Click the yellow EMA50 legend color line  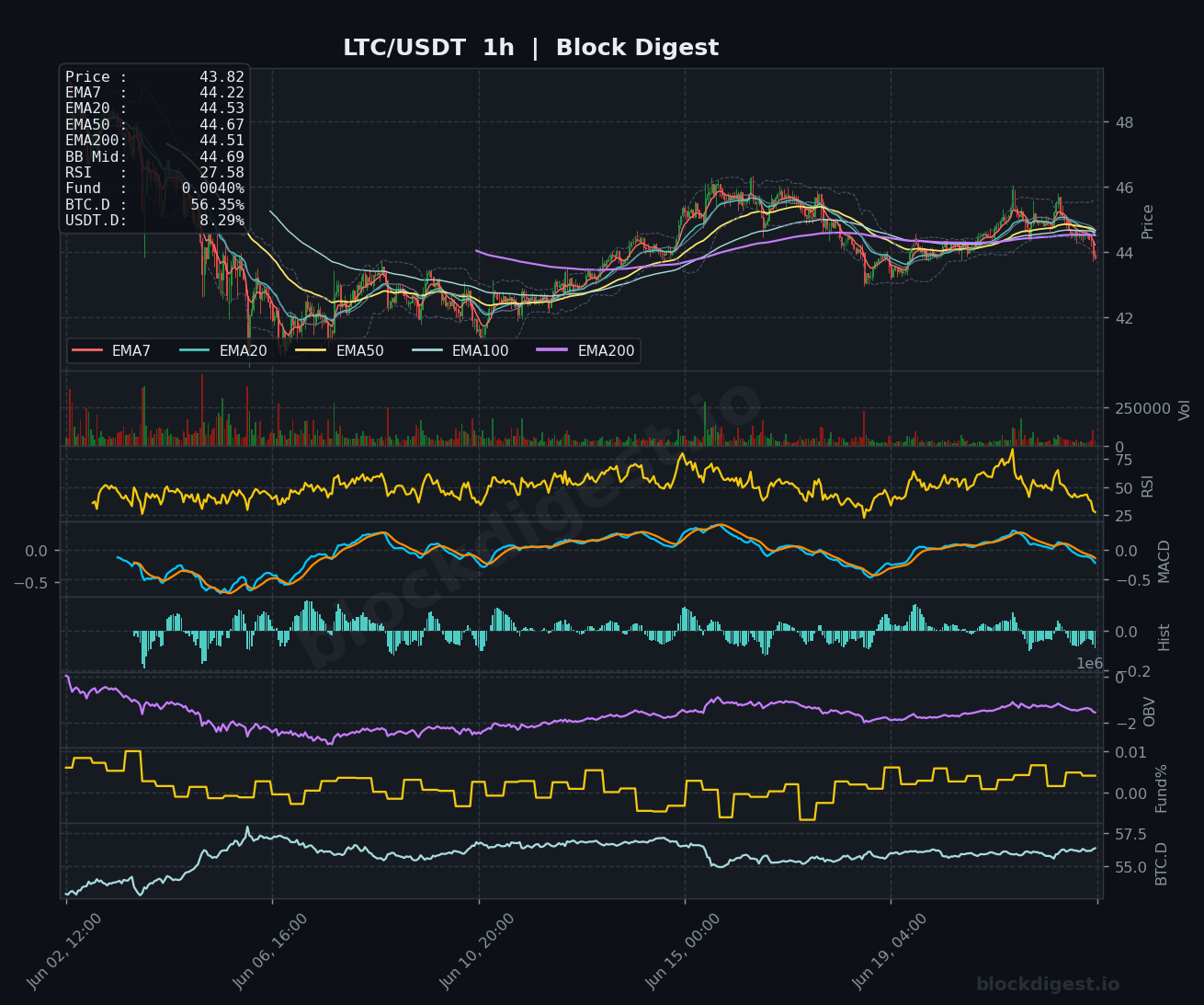click(312, 350)
